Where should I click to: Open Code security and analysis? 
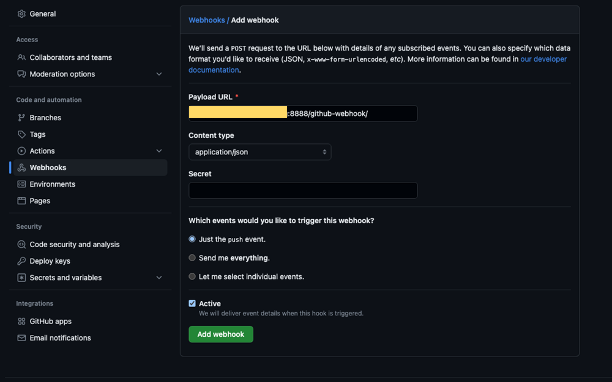click(x=74, y=244)
